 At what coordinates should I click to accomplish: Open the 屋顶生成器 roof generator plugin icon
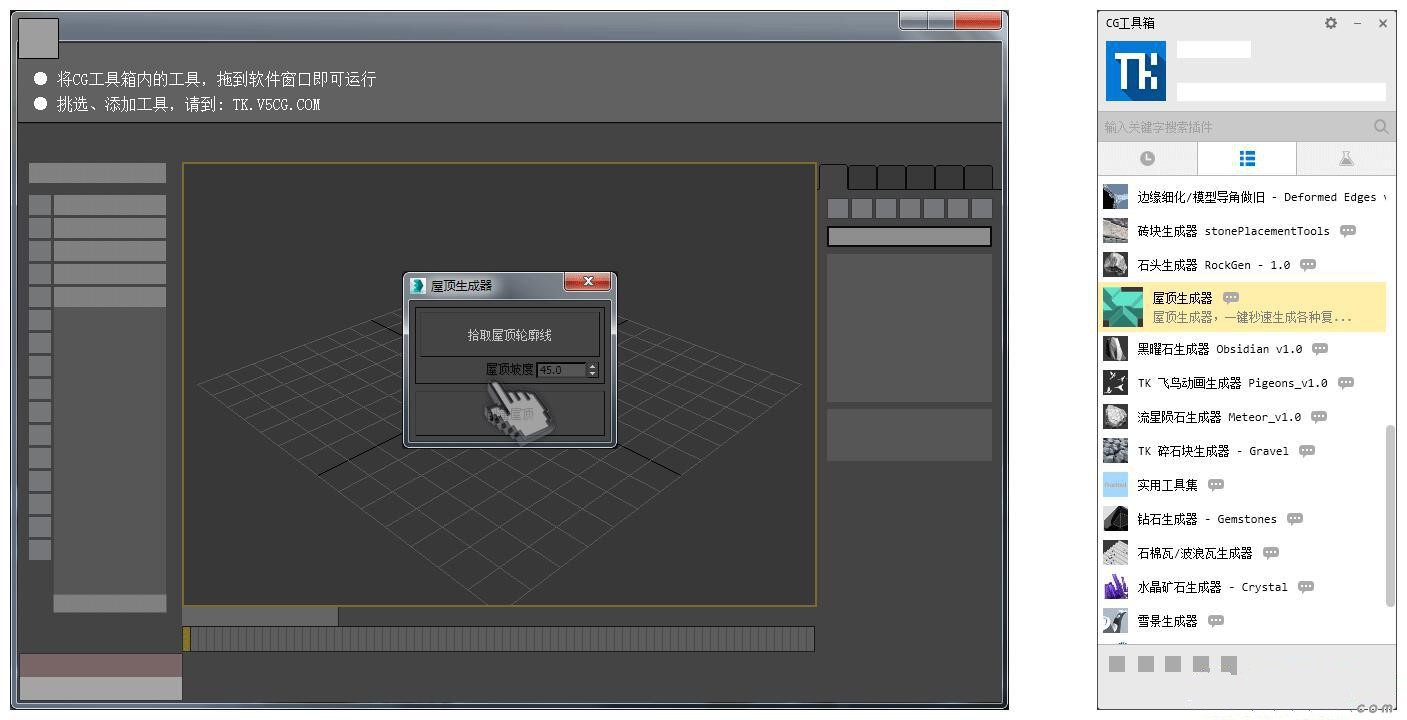pos(1121,307)
